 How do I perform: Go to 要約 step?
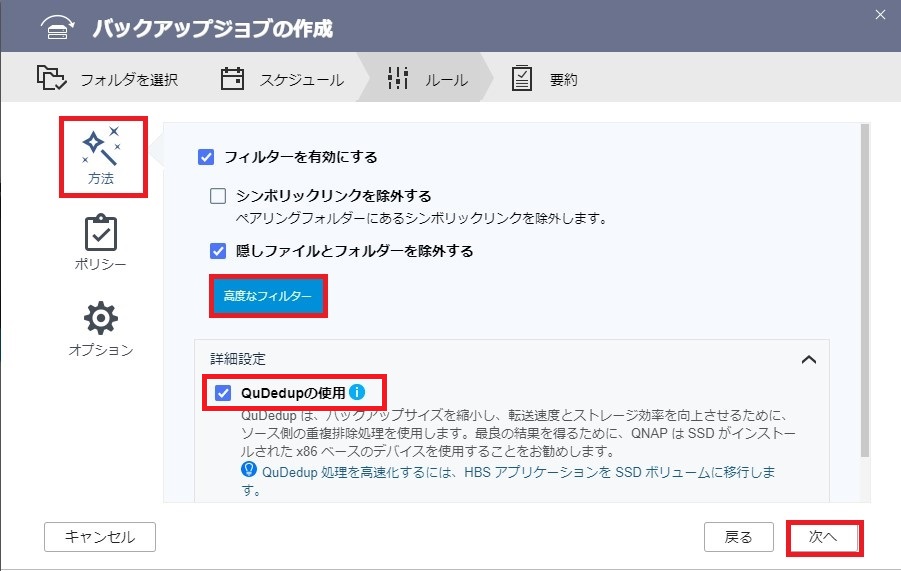tap(544, 78)
